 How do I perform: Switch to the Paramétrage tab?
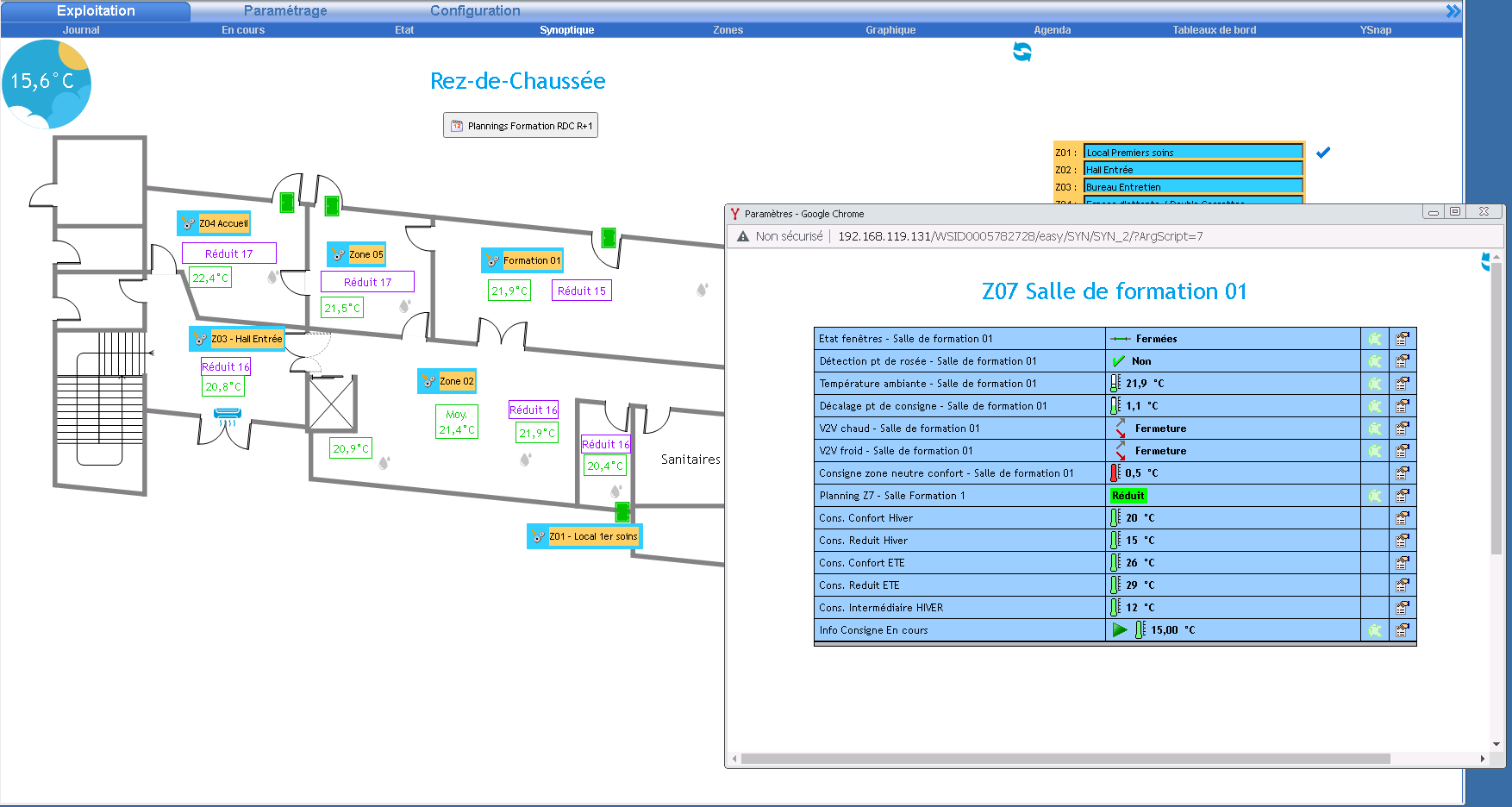pos(285,11)
